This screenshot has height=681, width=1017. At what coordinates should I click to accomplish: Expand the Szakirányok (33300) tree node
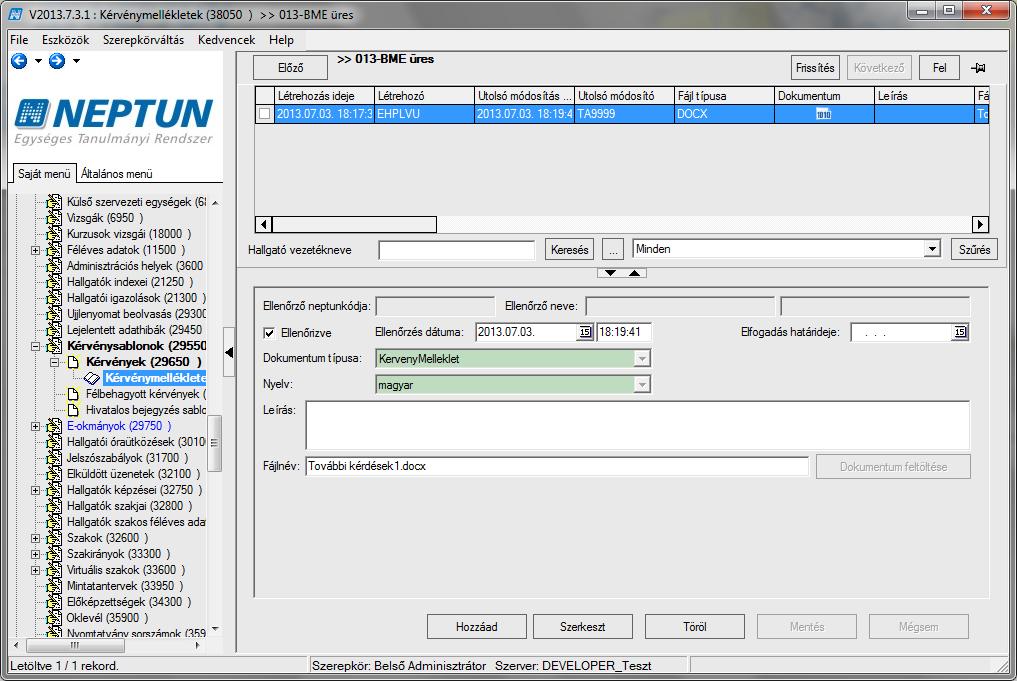tap(36, 555)
